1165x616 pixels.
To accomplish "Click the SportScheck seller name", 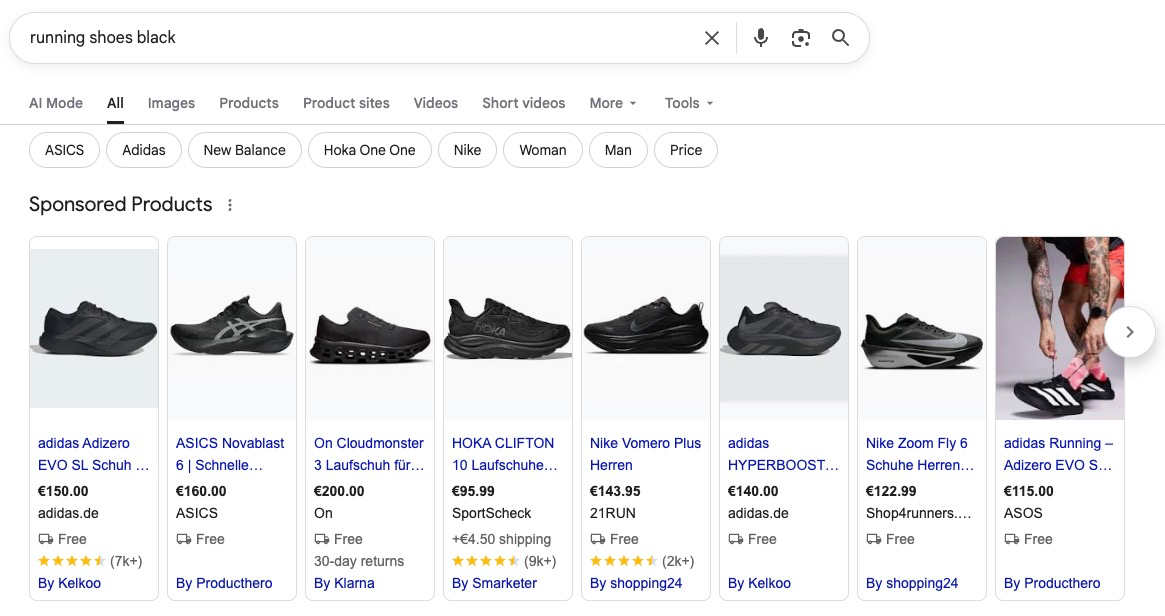I will [x=492, y=513].
